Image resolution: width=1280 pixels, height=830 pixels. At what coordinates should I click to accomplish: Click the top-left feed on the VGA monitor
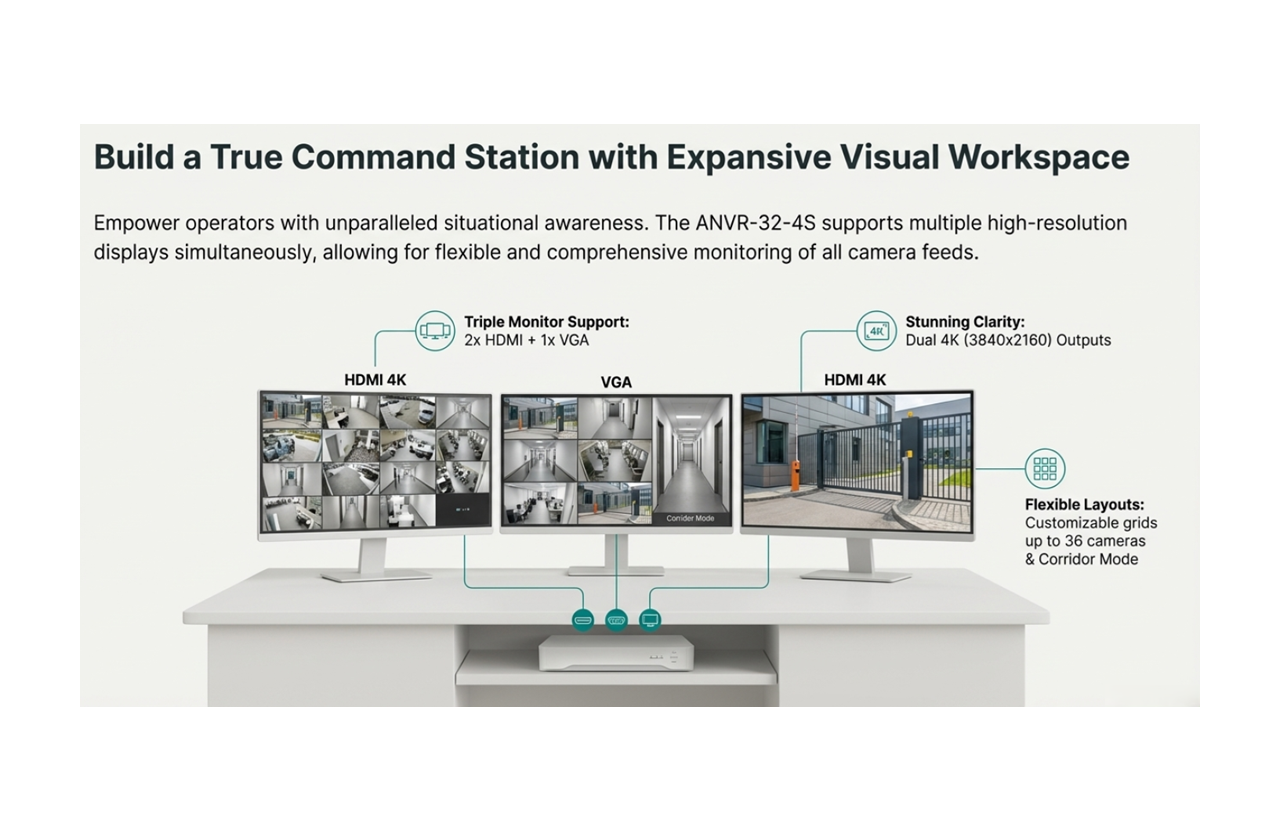point(540,416)
